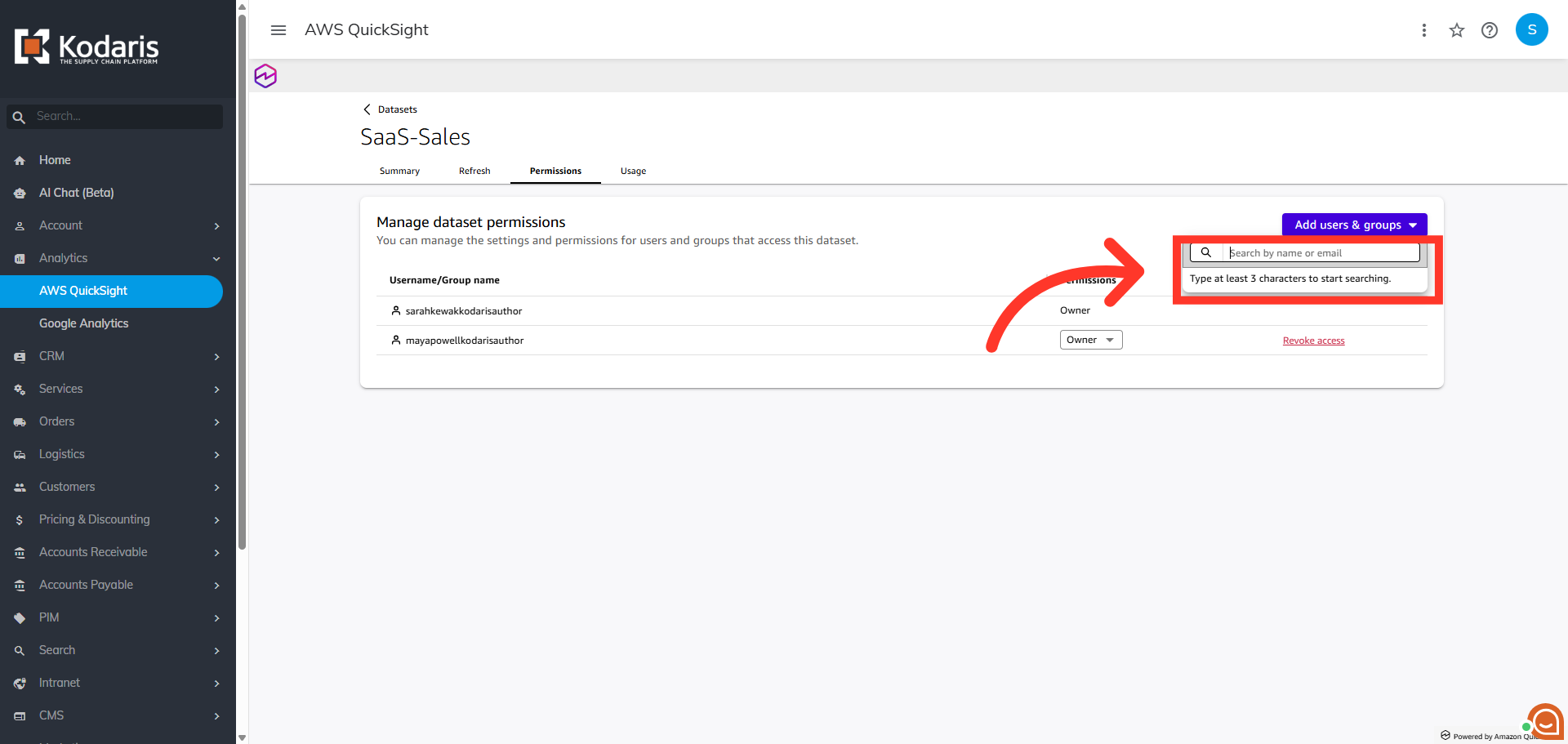The image size is (1568, 744).
Task: Expand the PIM menu chevron
Action: [x=216, y=618]
